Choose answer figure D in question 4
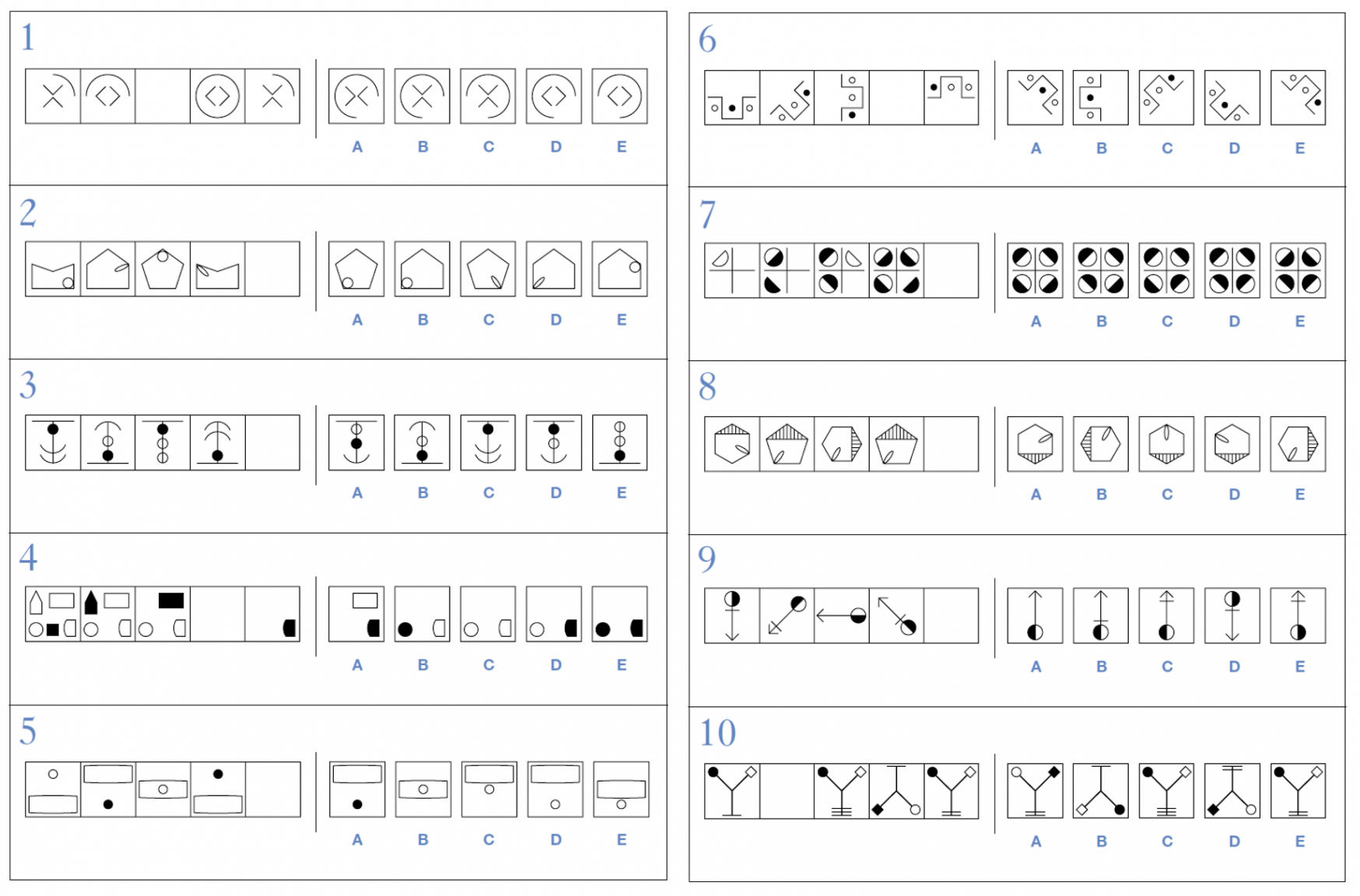 [x=553, y=614]
